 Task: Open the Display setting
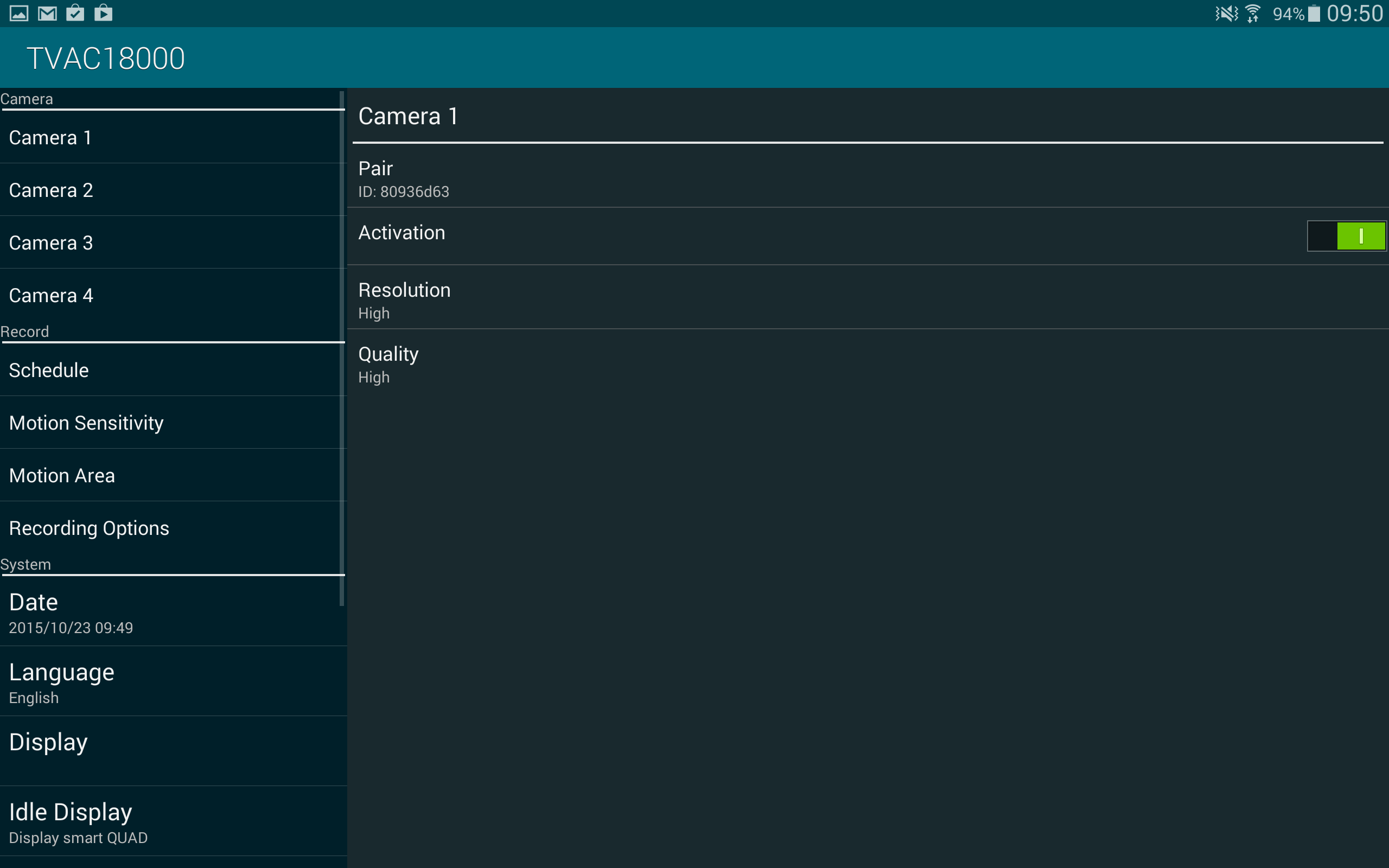coord(173,751)
